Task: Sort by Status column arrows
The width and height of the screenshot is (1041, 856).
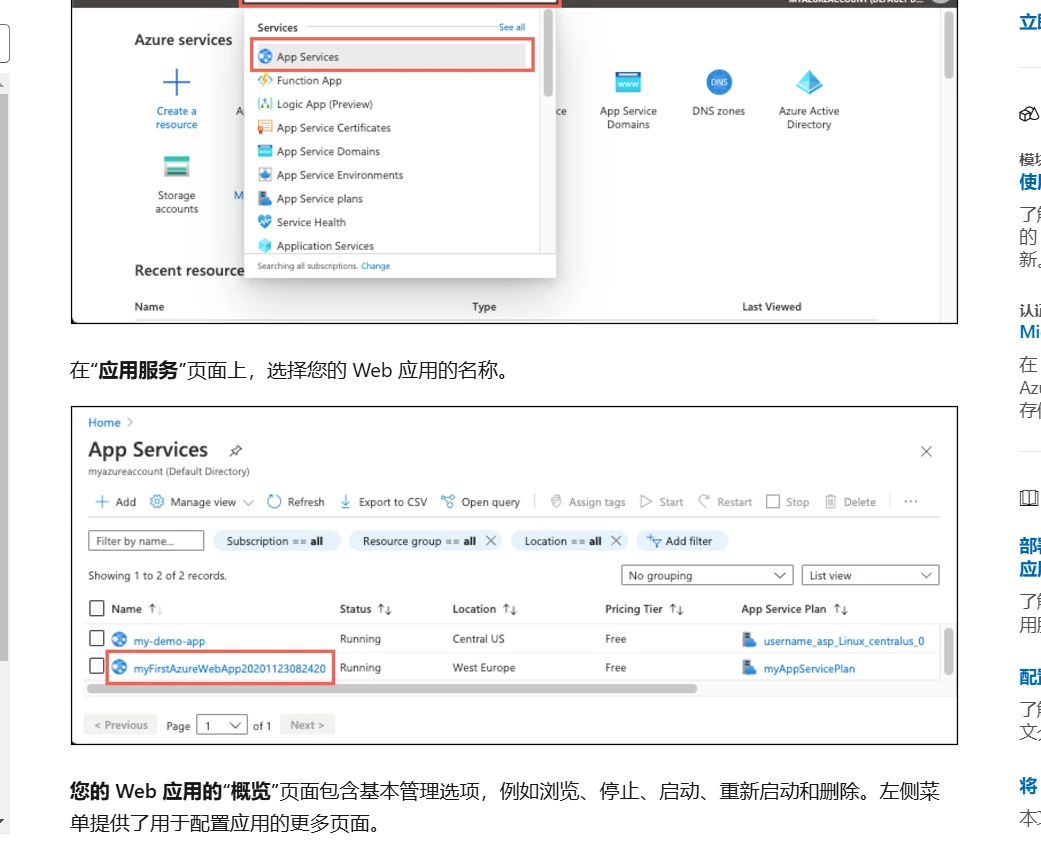Action: coord(384,608)
